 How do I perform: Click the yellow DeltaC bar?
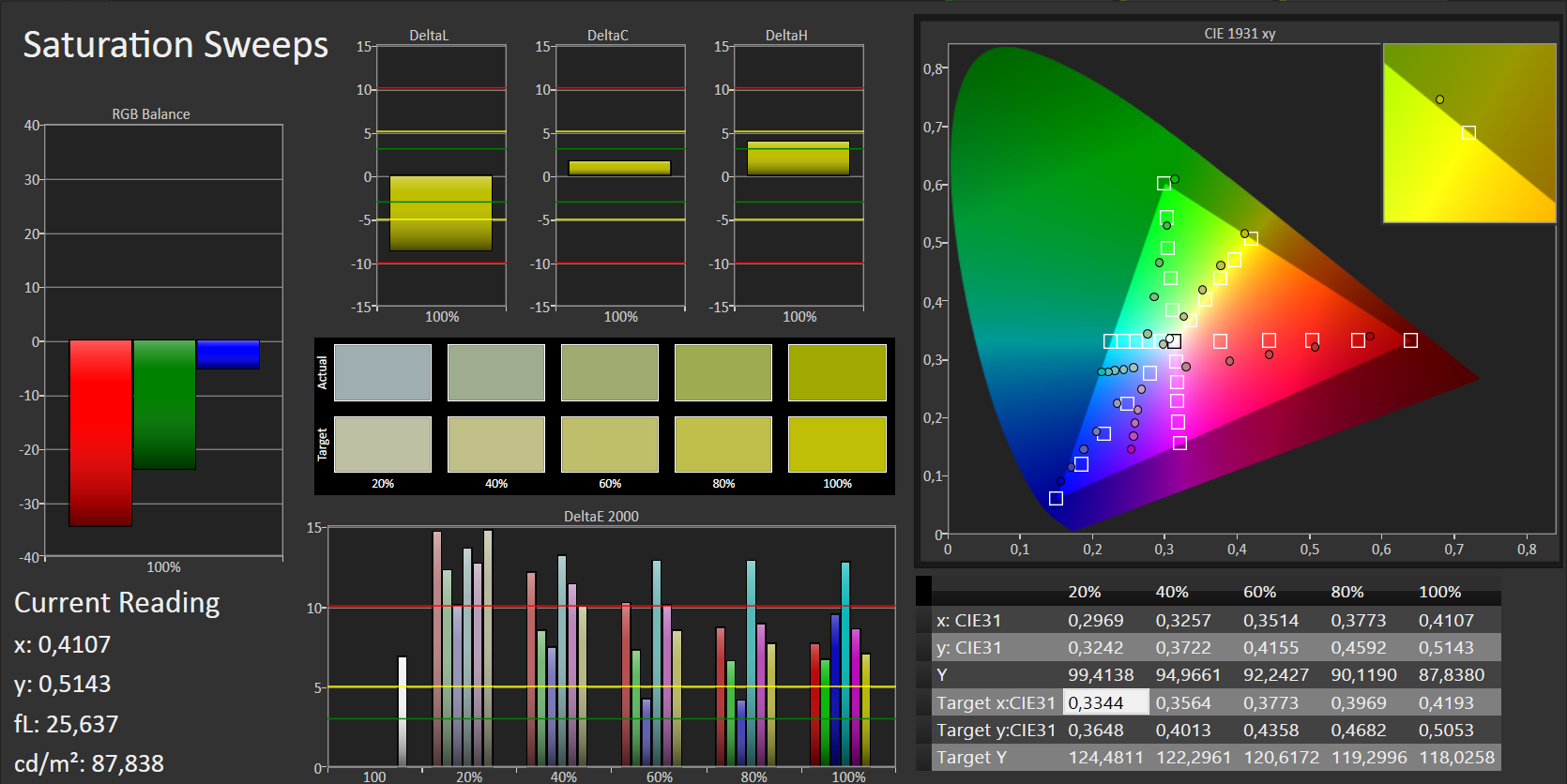tap(619, 168)
